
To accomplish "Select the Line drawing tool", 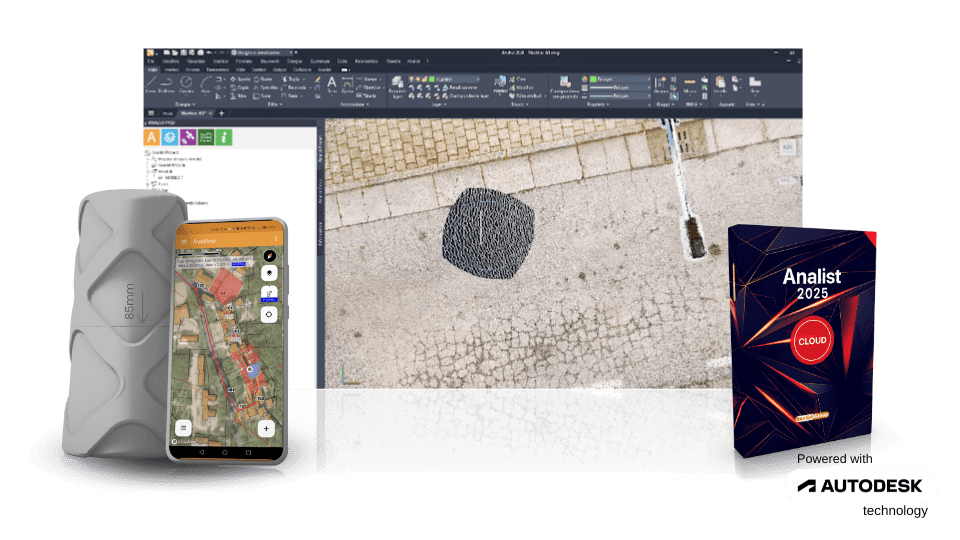I will coord(151,84).
